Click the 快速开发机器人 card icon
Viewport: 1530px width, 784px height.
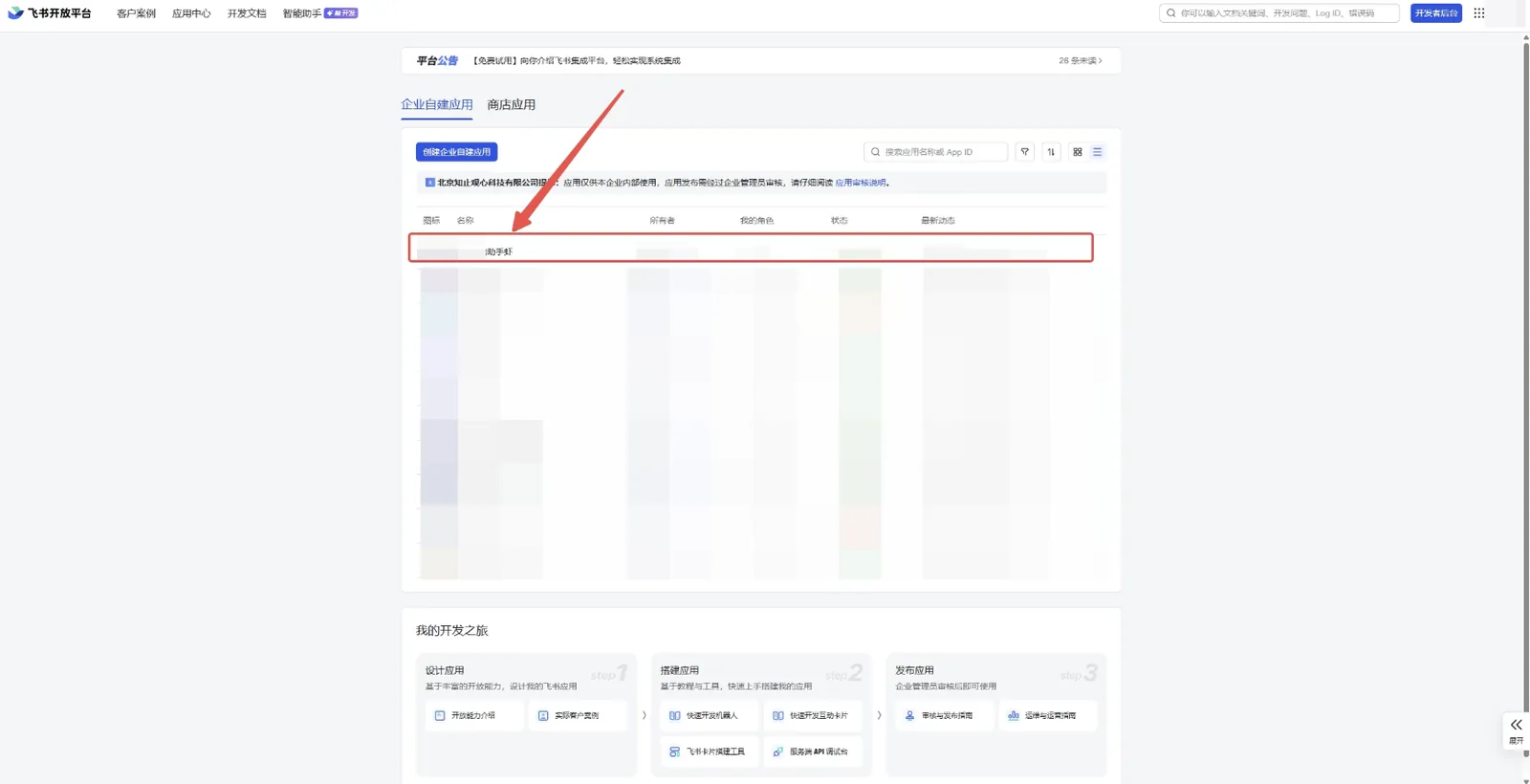675,715
